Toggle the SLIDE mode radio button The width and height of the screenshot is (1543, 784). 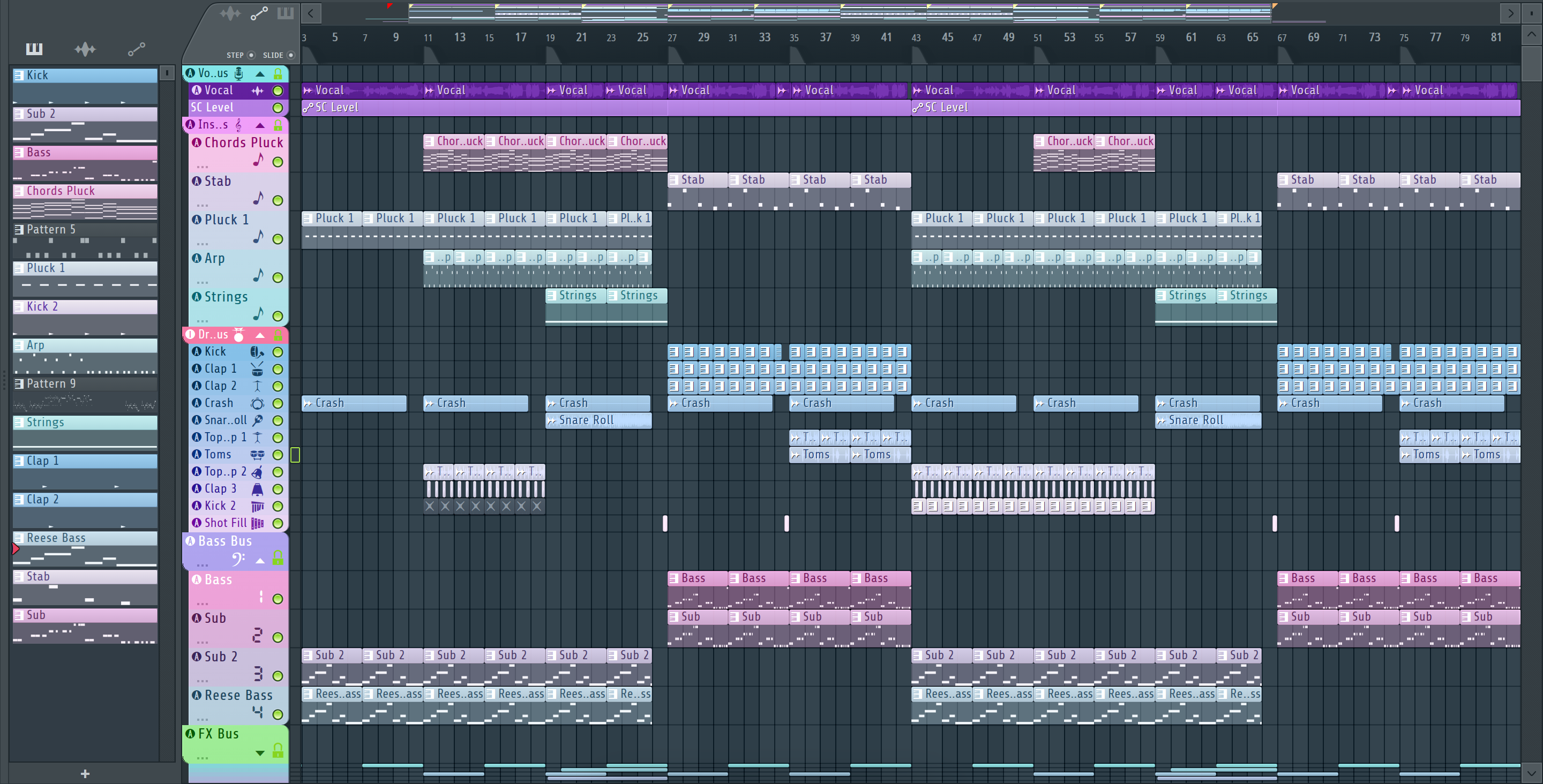coord(291,55)
